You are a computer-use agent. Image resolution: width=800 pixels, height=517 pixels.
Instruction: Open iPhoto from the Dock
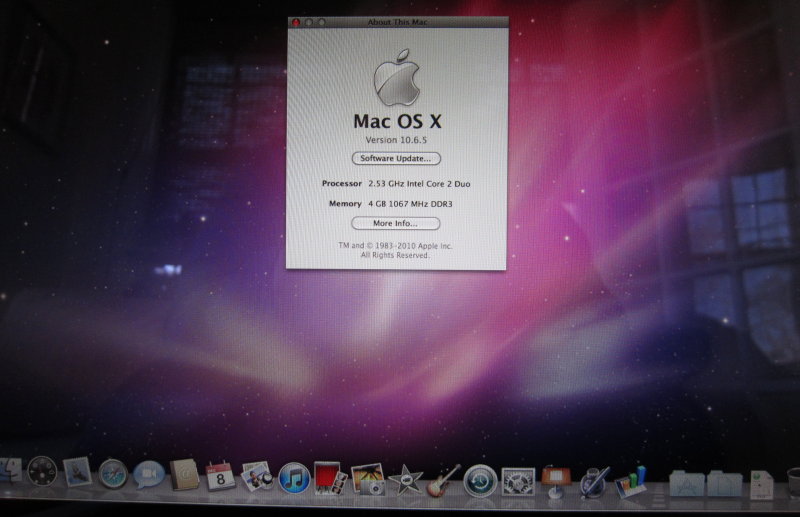coord(368,479)
